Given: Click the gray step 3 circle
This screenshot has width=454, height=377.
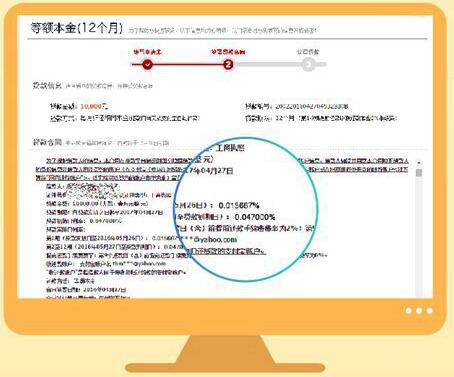Looking at the screenshot, I should [x=309, y=64].
